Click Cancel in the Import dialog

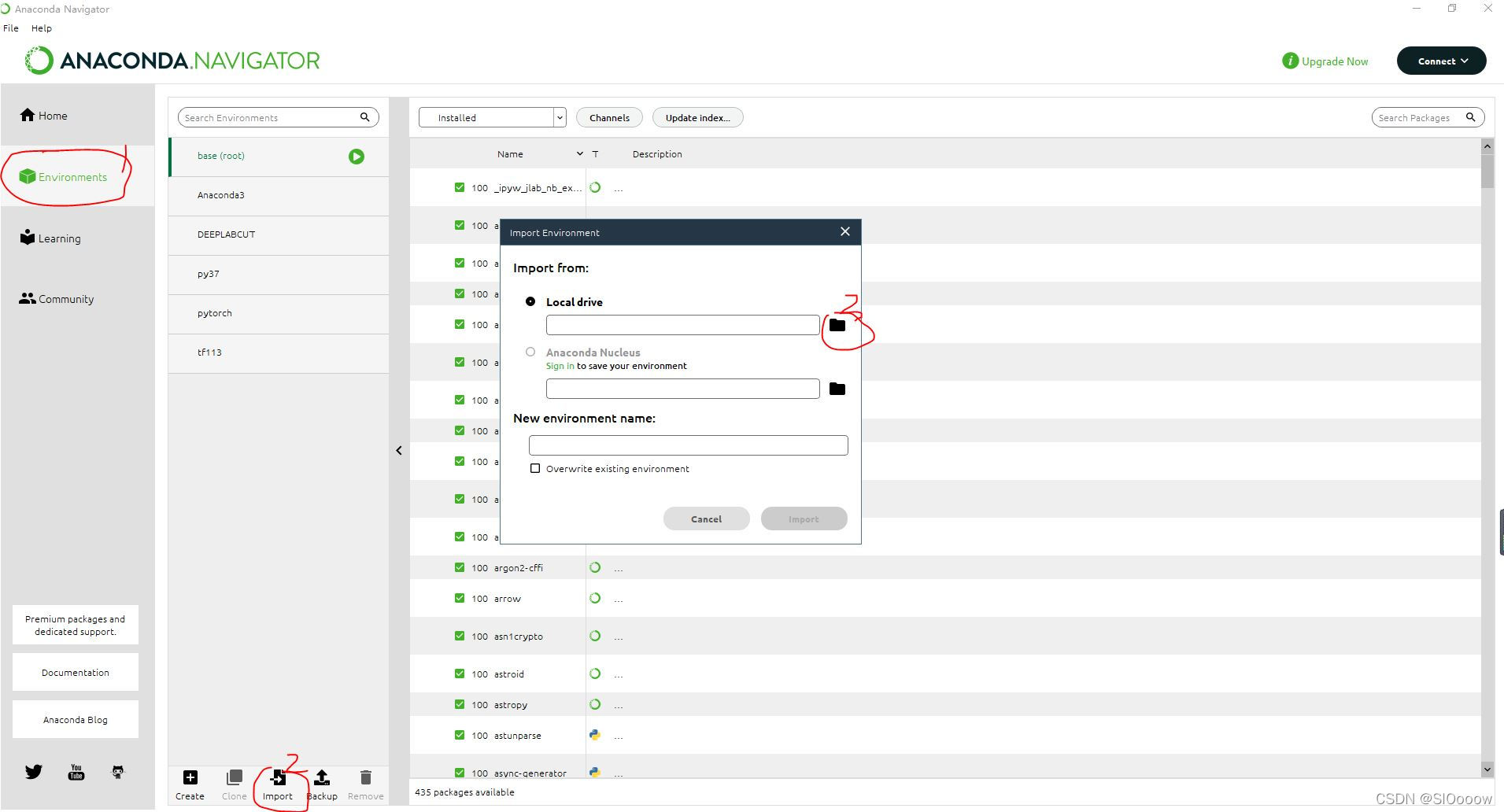pyautogui.click(x=707, y=519)
